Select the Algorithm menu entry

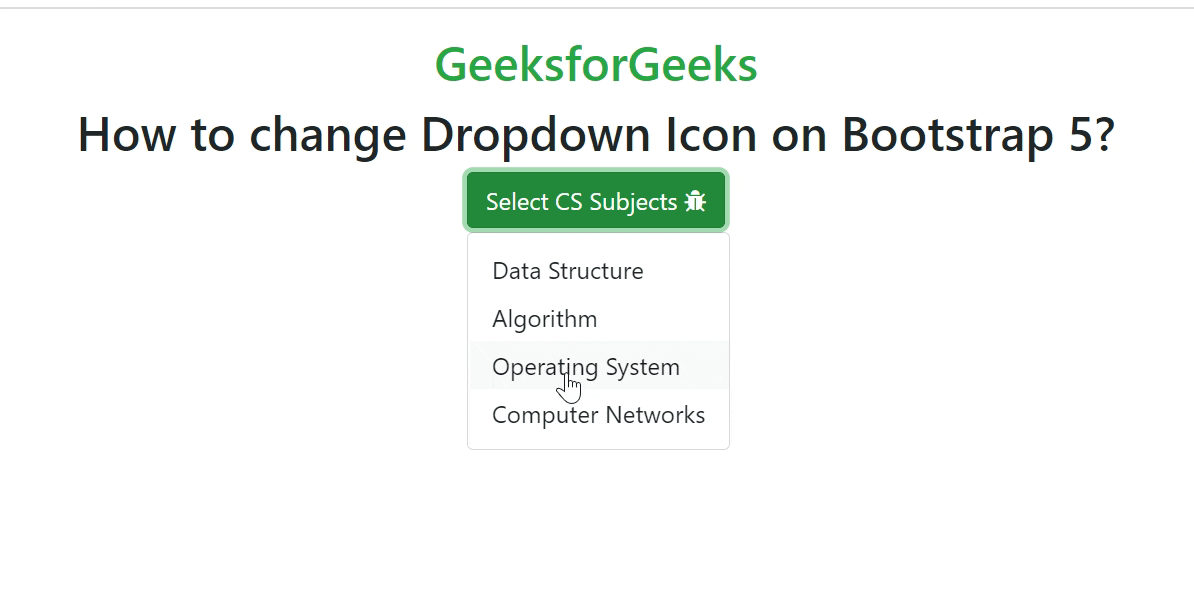coord(545,319)
